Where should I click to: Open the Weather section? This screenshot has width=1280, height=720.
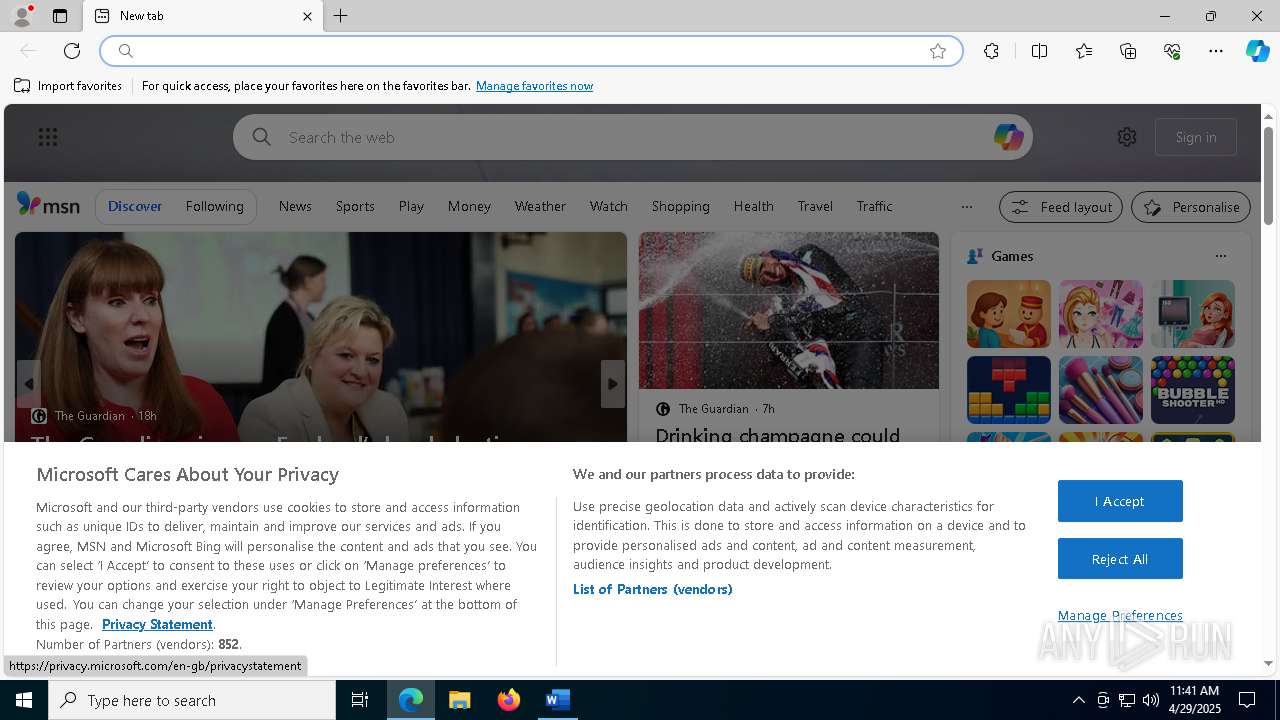[x=540, y=206]
